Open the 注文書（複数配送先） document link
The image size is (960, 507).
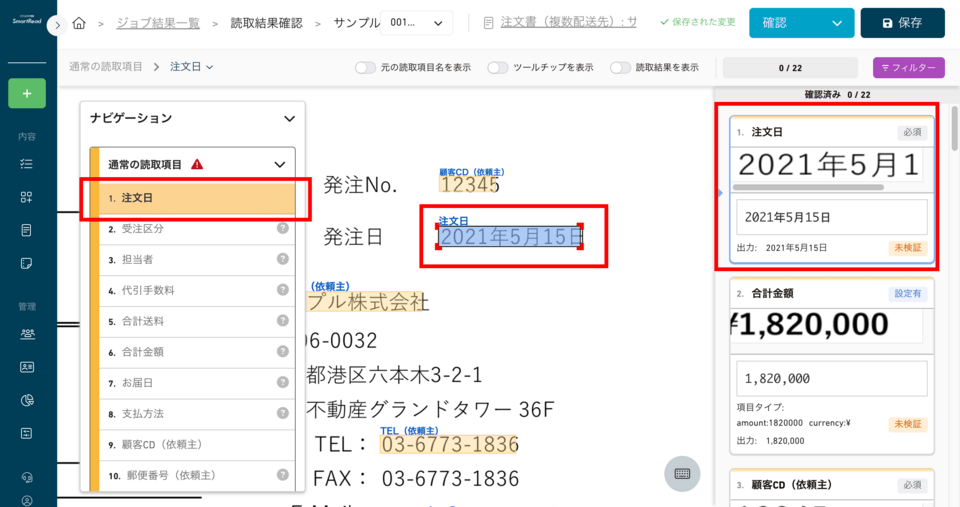point(568,23)
